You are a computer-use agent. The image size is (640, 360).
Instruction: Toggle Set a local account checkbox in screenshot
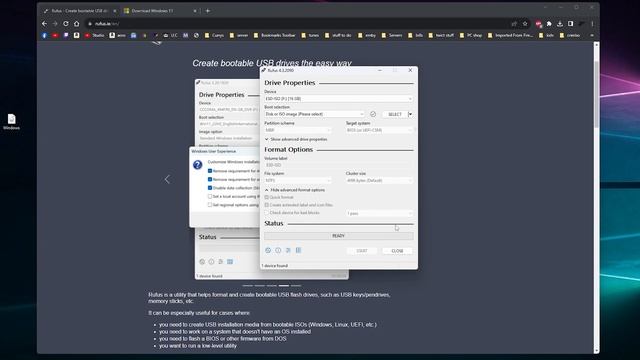210,196
